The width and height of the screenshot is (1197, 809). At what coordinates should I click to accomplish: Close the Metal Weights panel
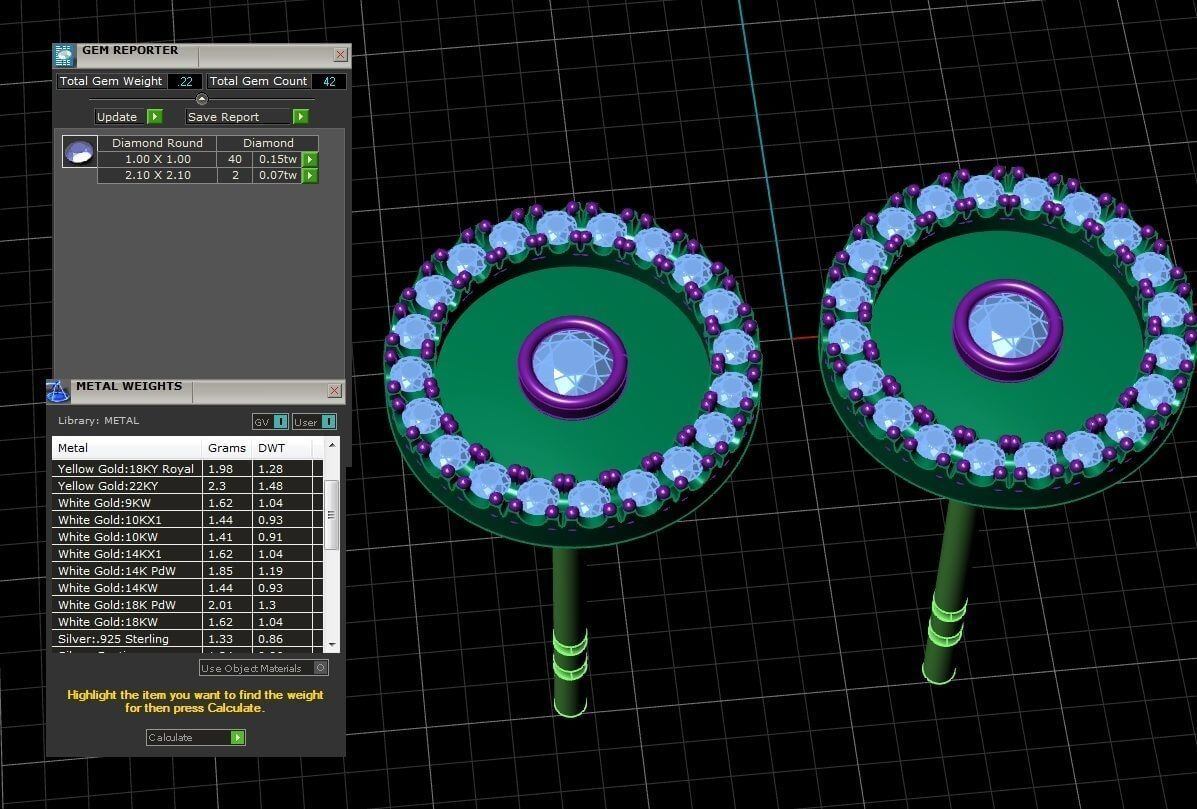tap(334, 391)
